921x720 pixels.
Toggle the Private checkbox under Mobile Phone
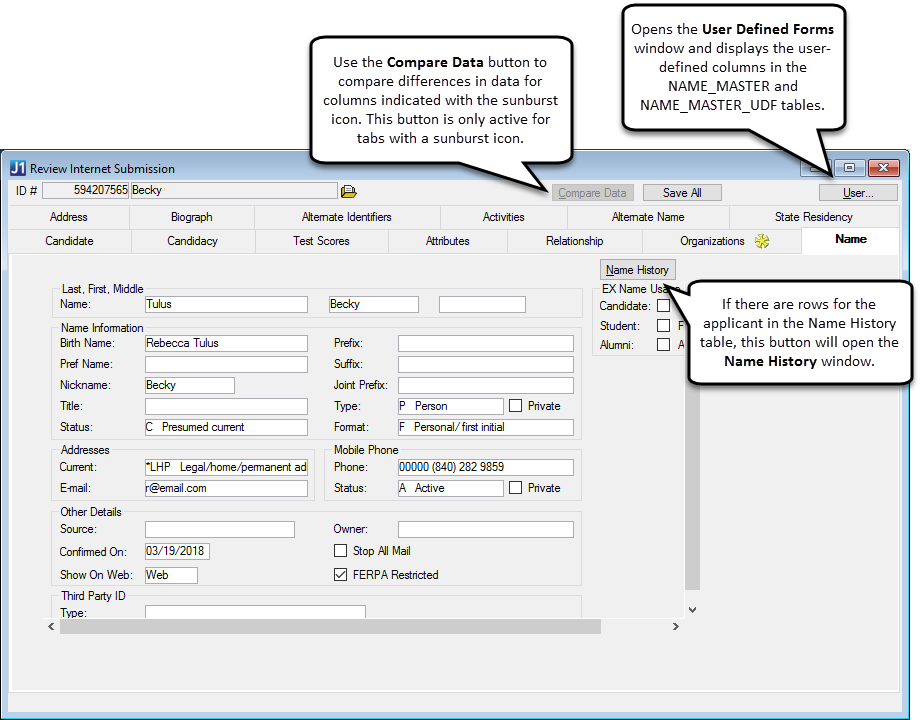click(515, 488)
